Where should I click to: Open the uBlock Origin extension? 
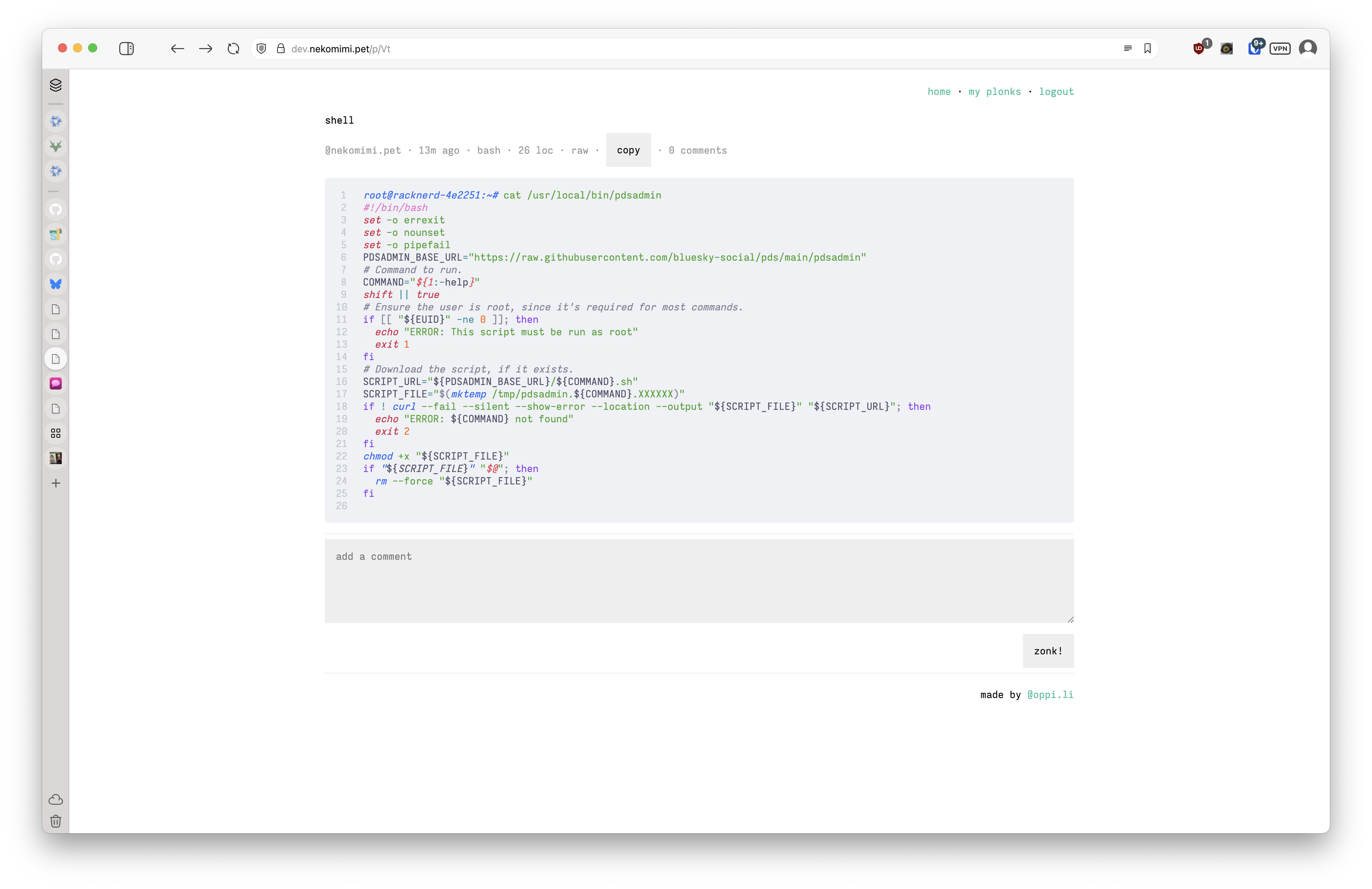click(x=1199, y=49)
